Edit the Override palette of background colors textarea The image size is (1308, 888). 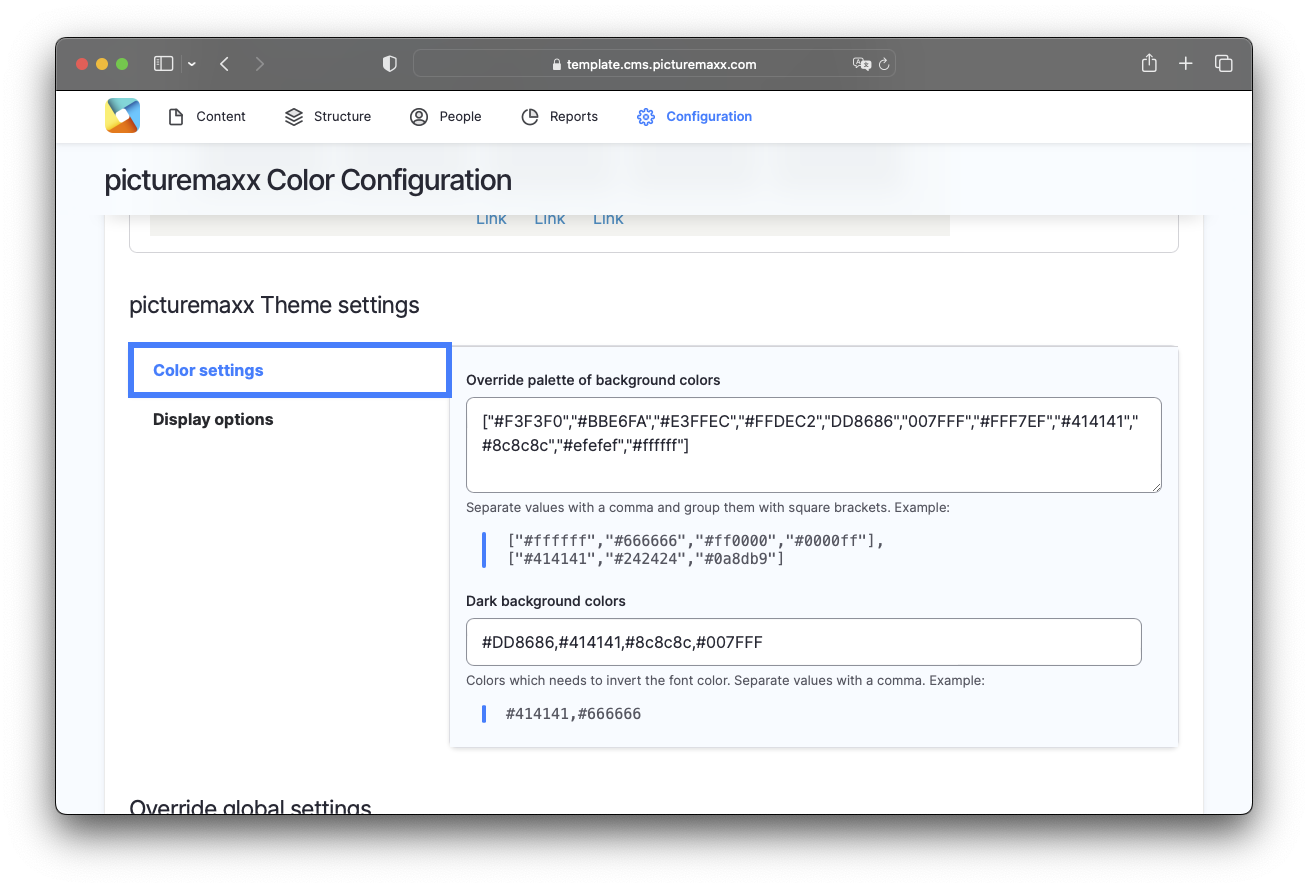tap(814, 445)
